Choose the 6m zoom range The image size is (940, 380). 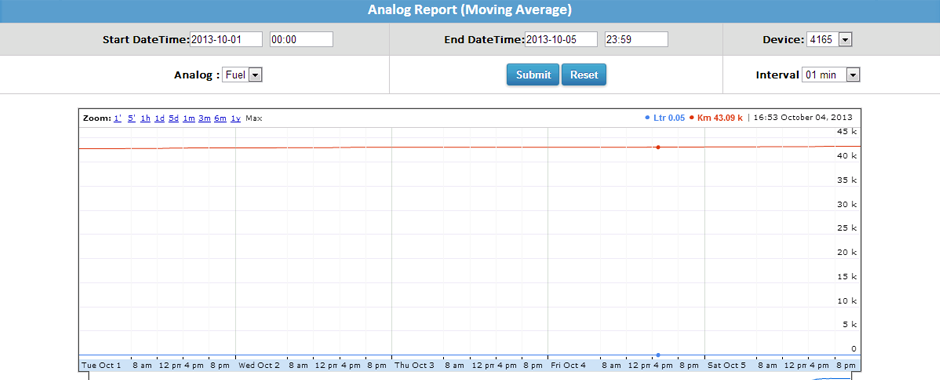(x=220, y=118)
